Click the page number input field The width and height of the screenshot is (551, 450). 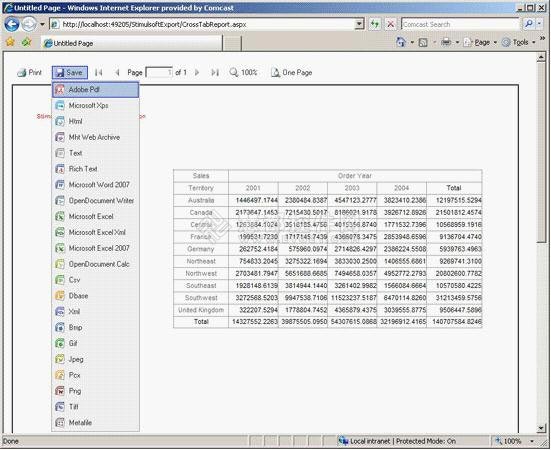pos(159,73)
